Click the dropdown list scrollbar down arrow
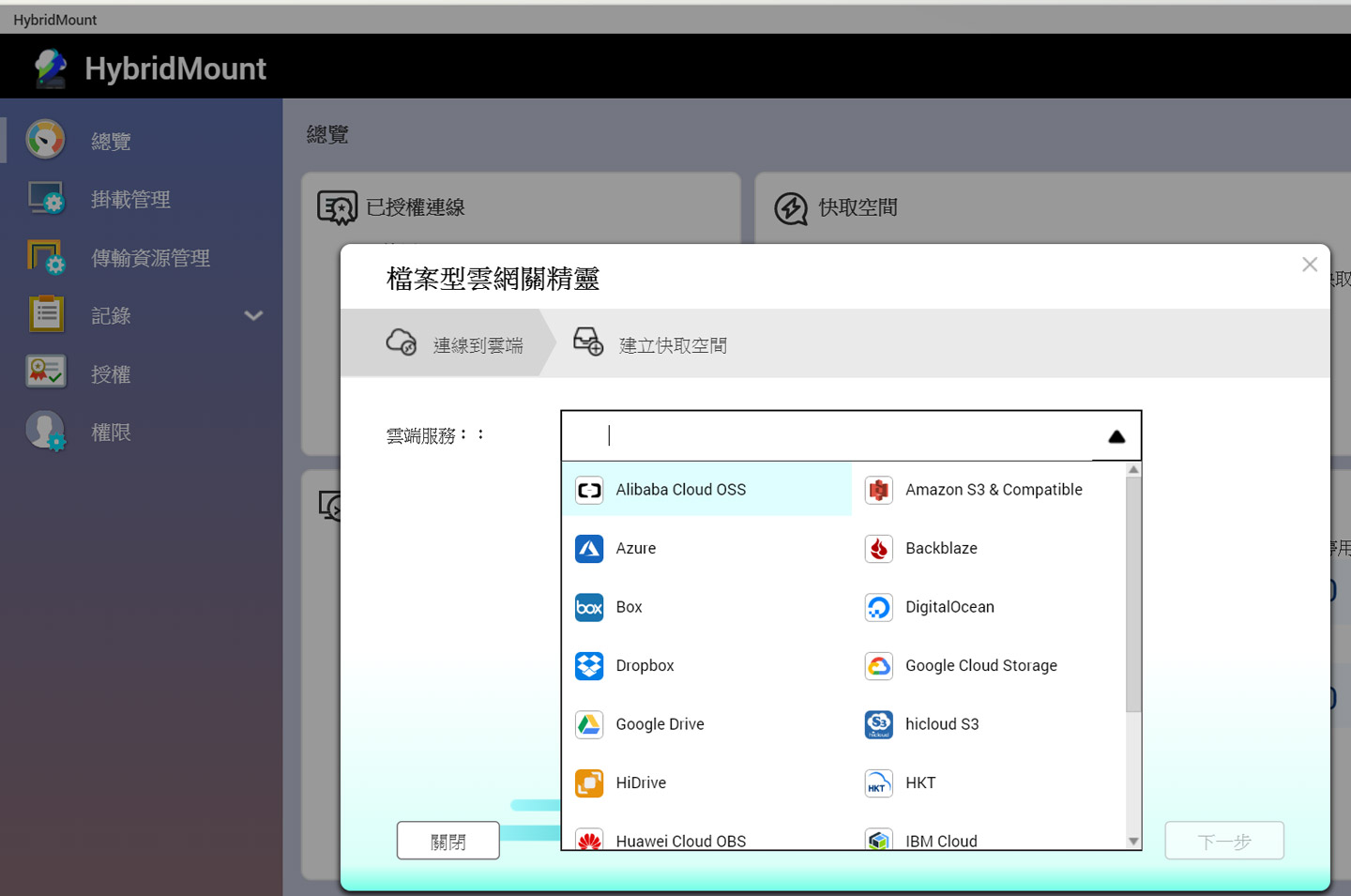This screenshot has height=896, width=1351. [x=1133, y=842]
